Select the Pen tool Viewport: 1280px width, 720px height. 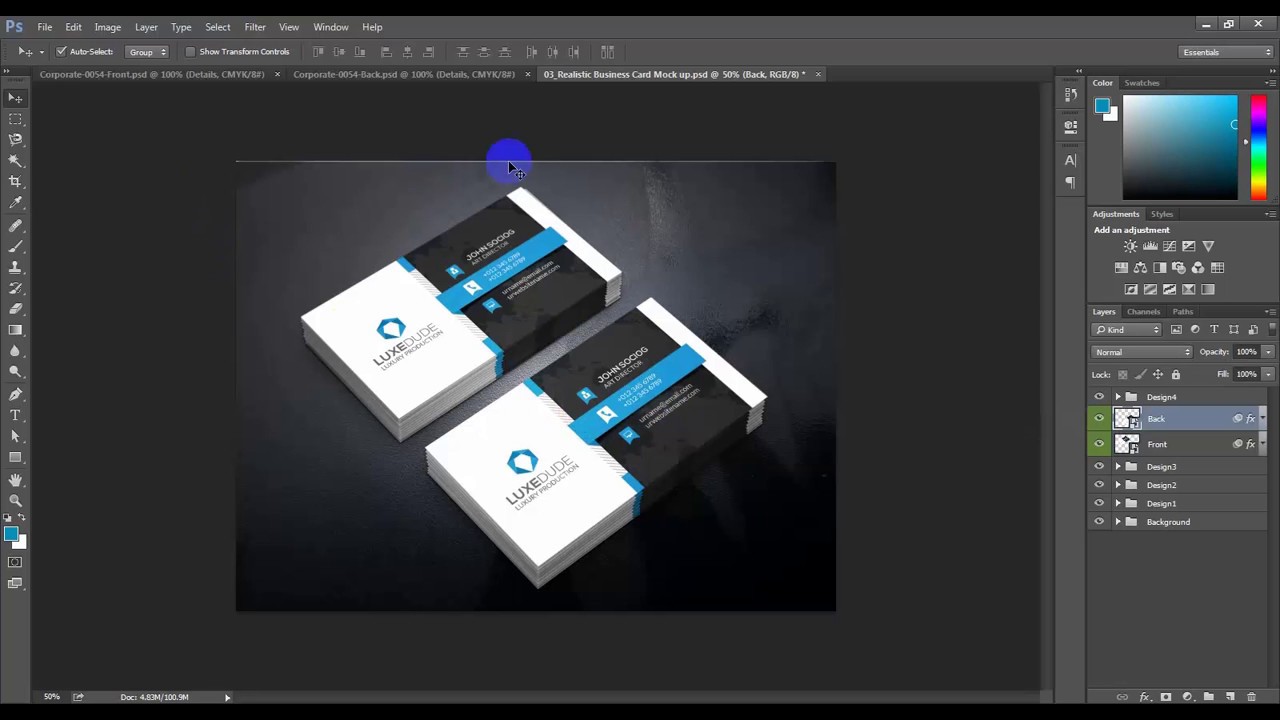[x=15, y=394]
